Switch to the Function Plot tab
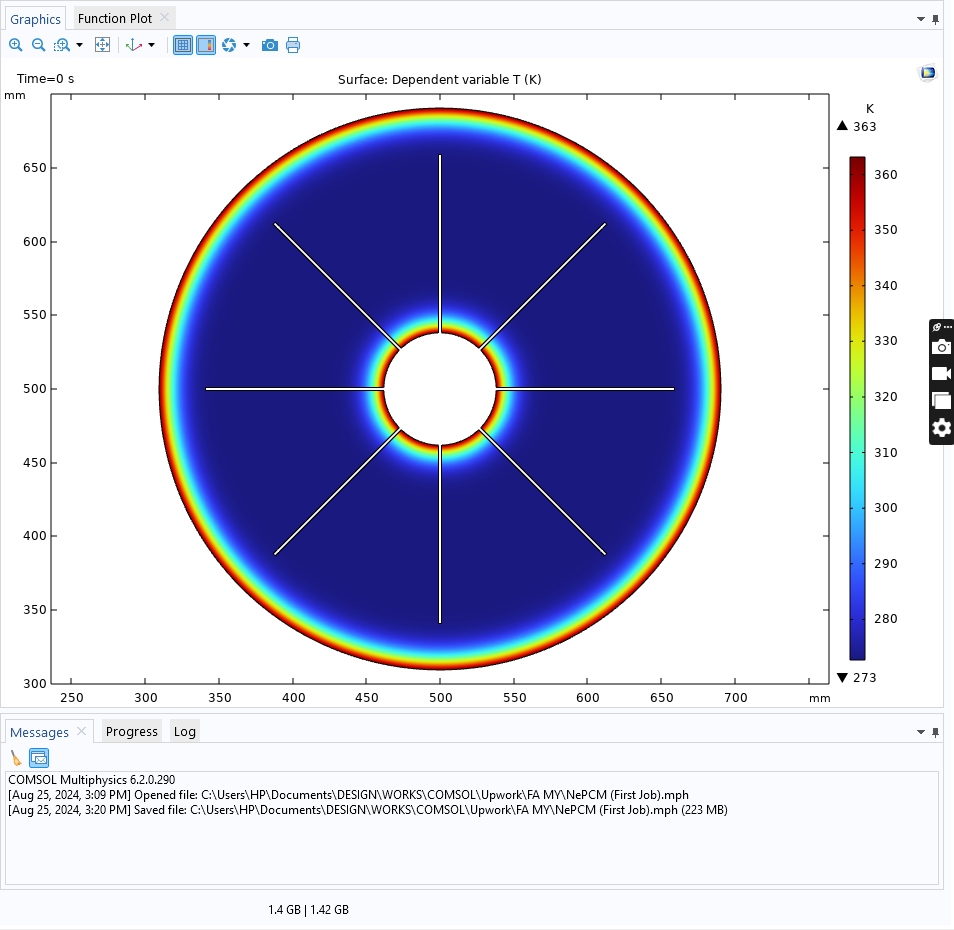 tap(115, 18)
